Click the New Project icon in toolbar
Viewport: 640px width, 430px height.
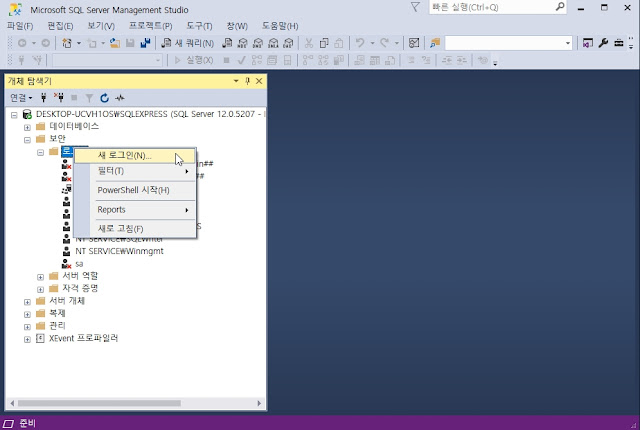[67, 43]
